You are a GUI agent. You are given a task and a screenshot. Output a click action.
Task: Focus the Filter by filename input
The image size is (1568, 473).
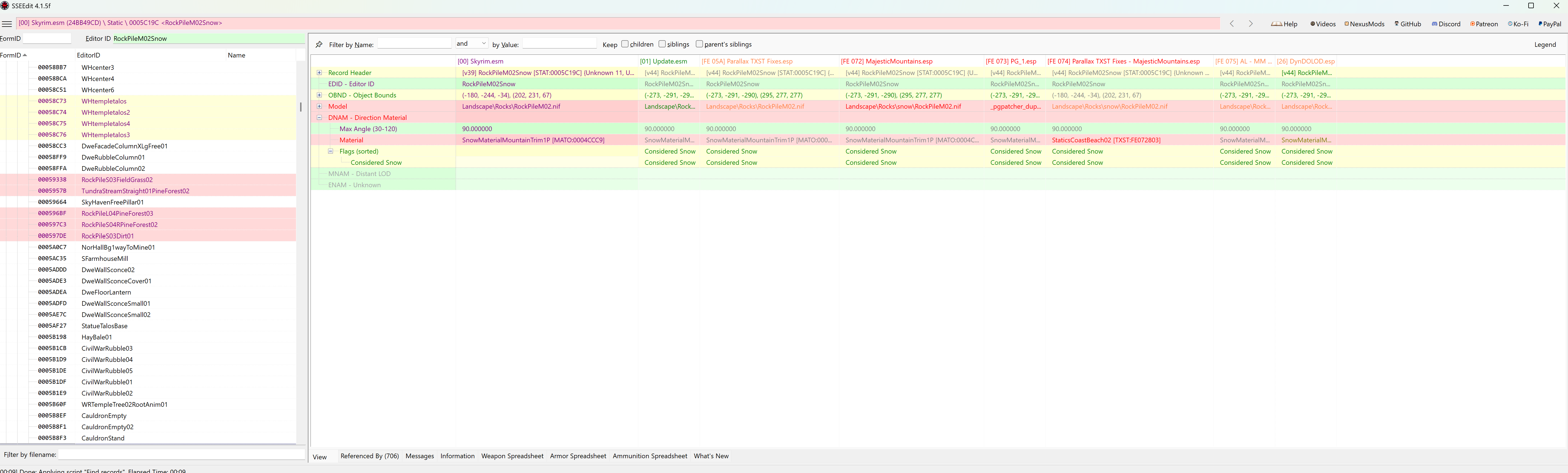pyautogui.click(x=181, y=454)
